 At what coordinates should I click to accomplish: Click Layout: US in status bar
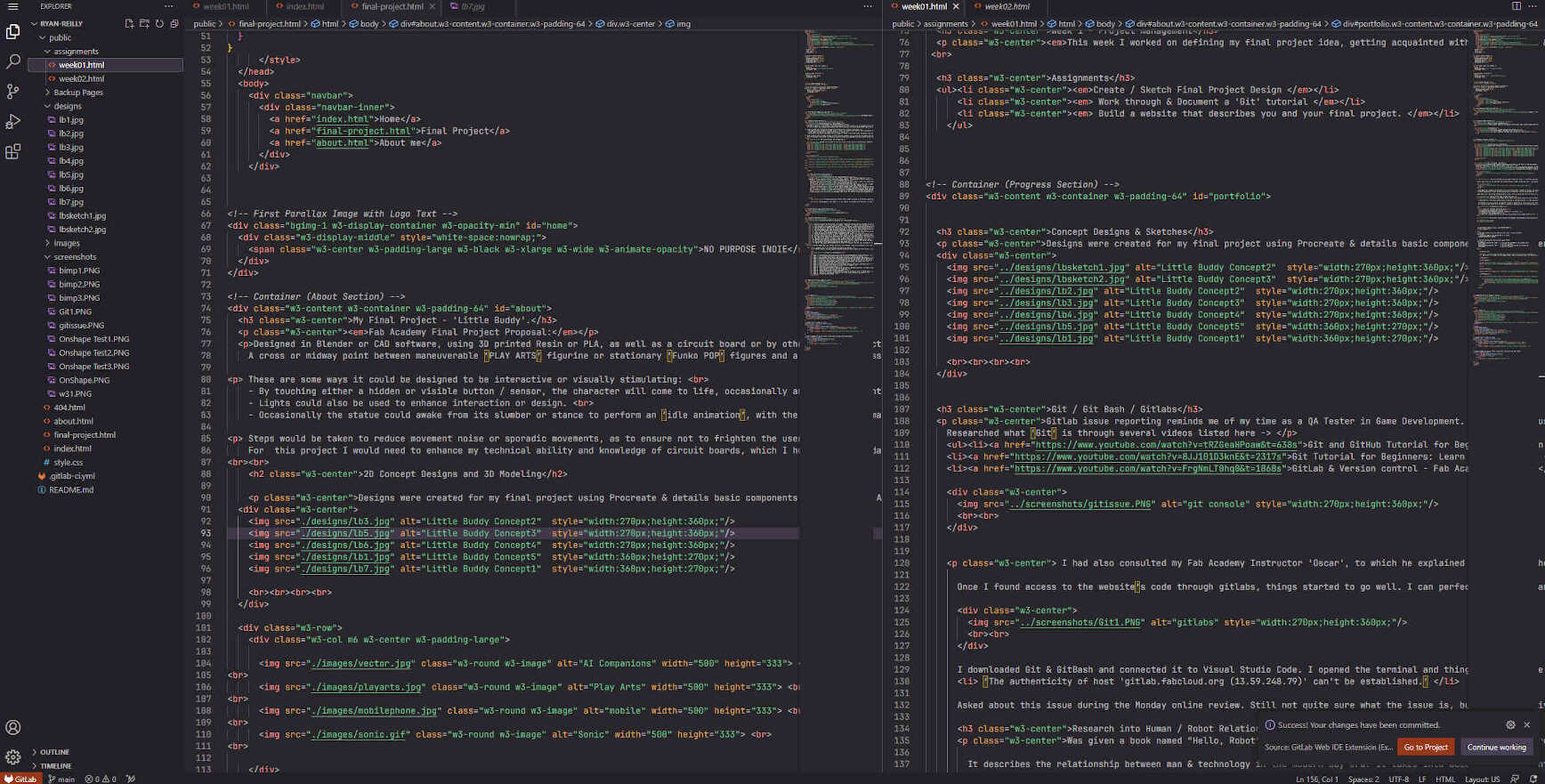pyautogui.click(x=1482, y=779)
